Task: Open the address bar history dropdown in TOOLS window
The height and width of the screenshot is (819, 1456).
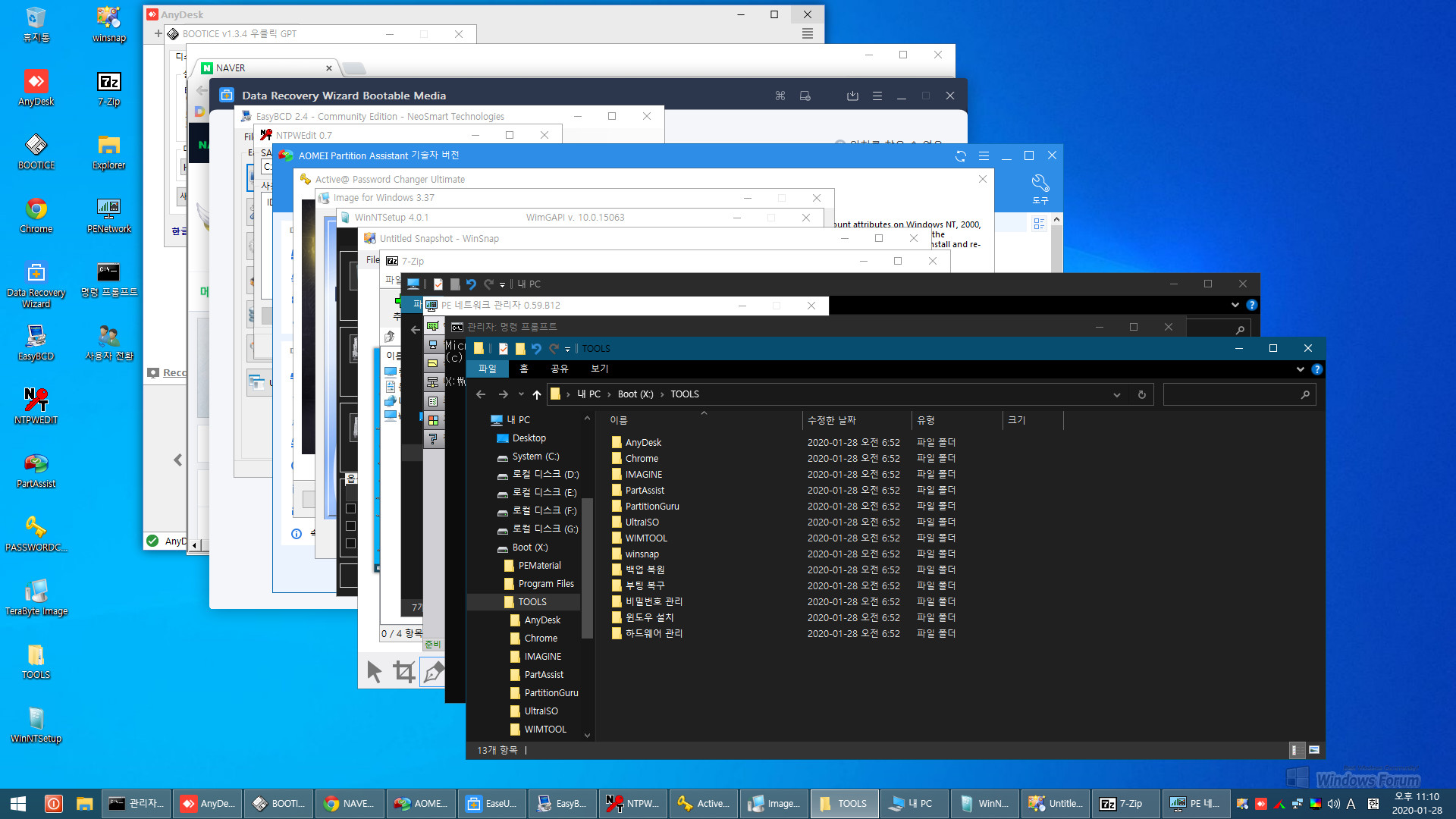Action: (x=1116, y=394)
